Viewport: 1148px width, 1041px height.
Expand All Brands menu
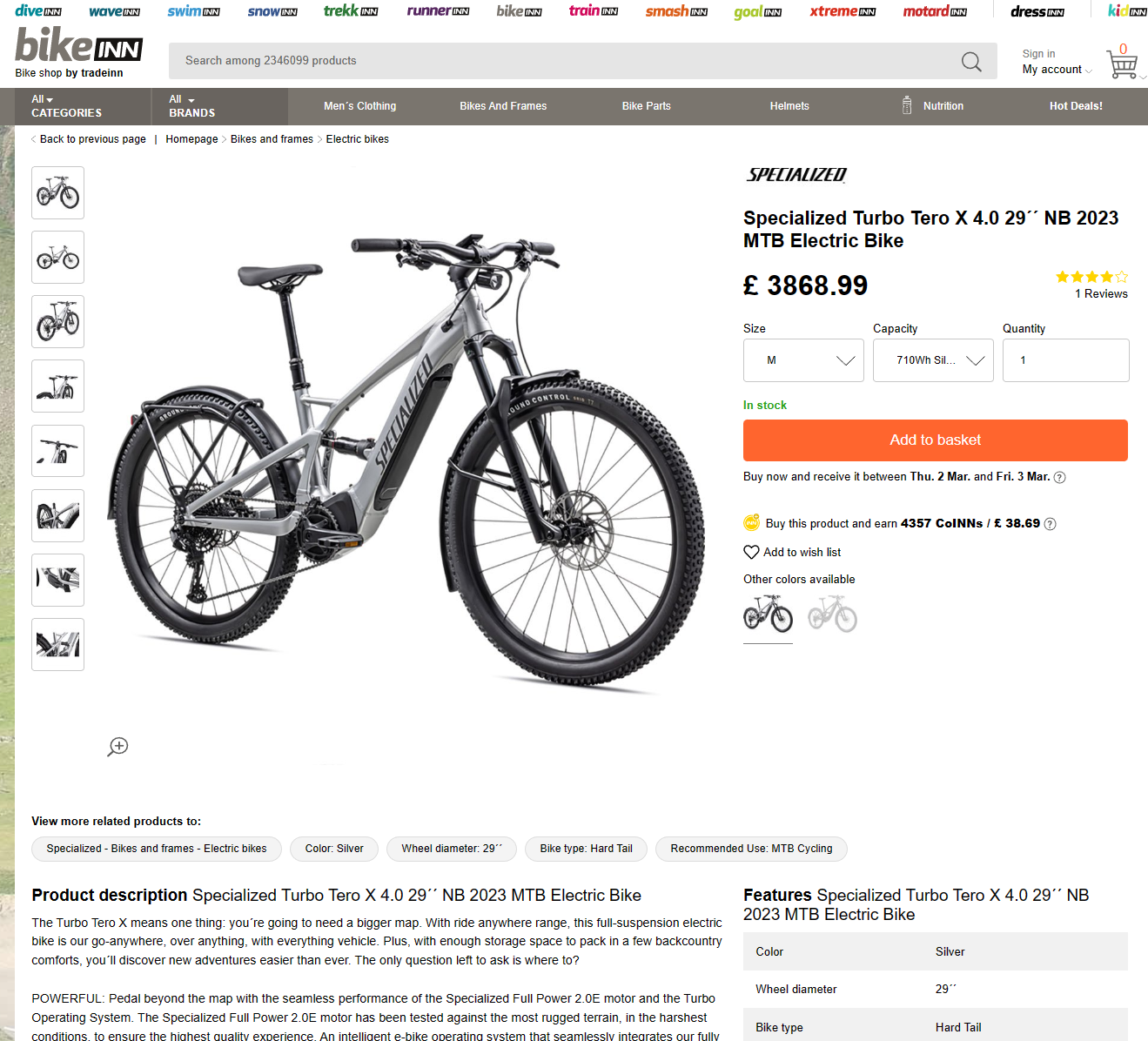[x=192, y=106]
